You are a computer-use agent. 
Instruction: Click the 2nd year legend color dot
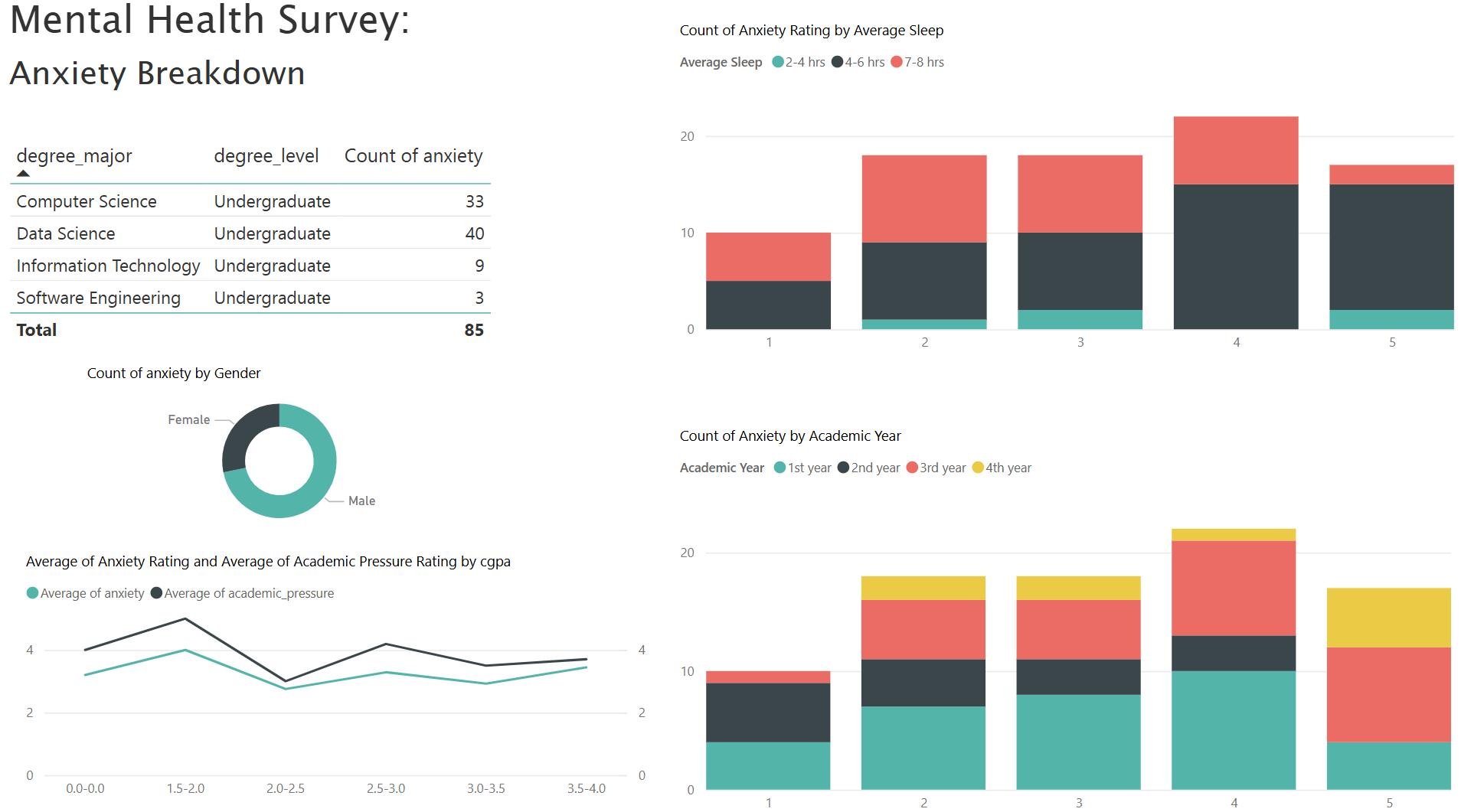point(844,468)
